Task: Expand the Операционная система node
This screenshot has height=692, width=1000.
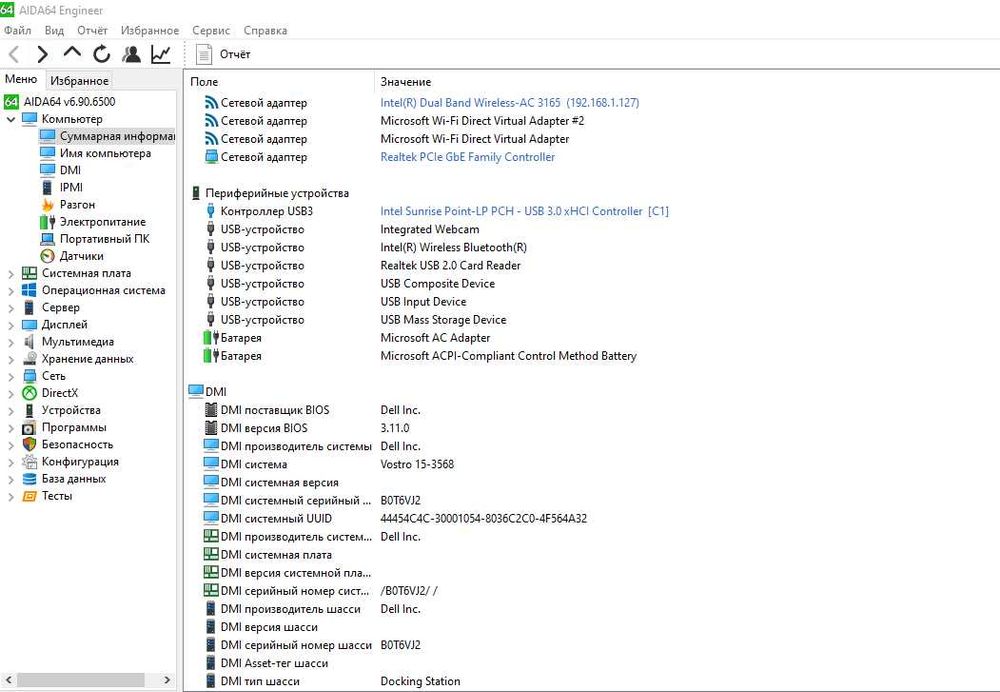Action: tap(11, 291)
